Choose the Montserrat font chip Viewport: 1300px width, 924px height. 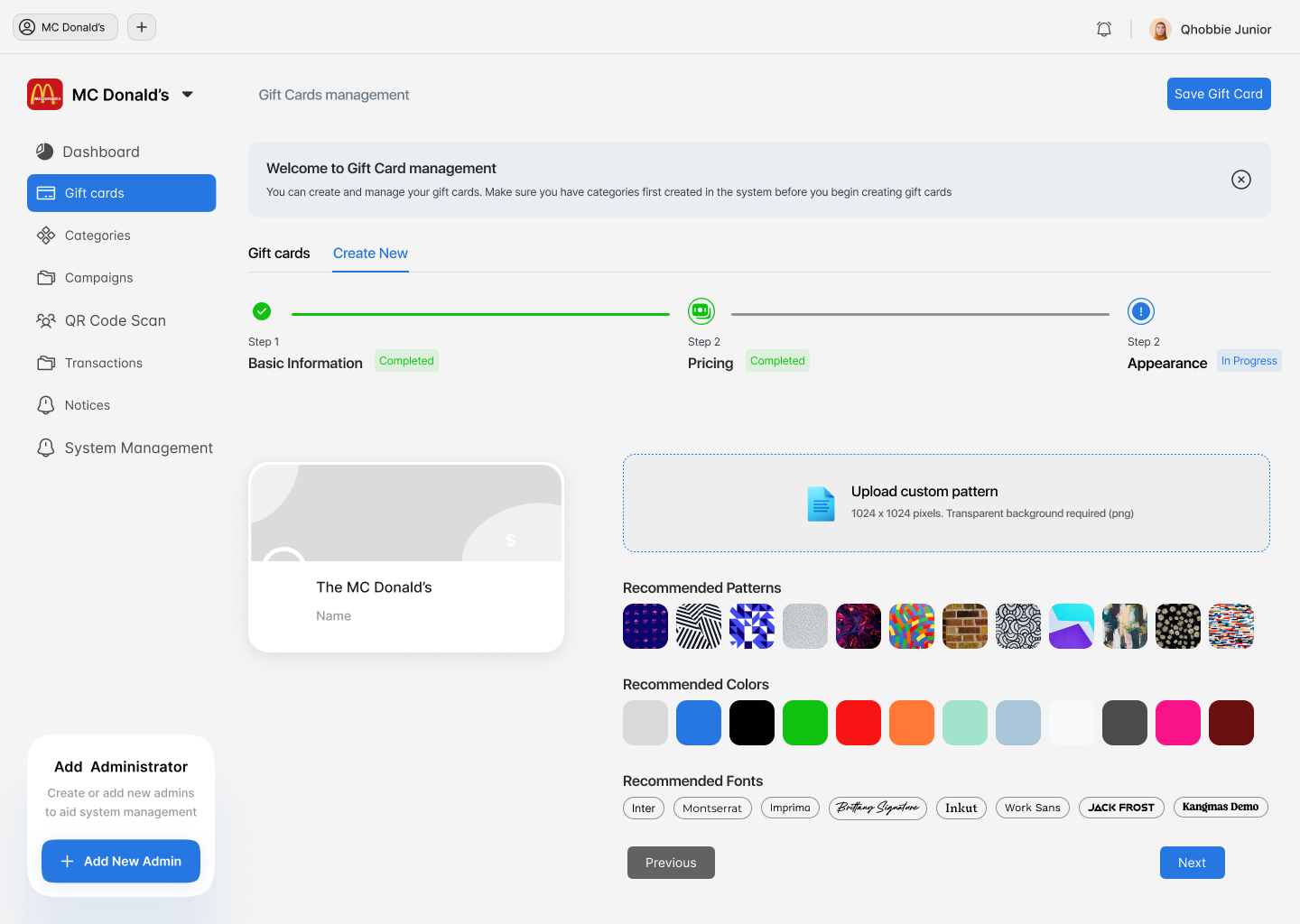(x=712, y=808)
